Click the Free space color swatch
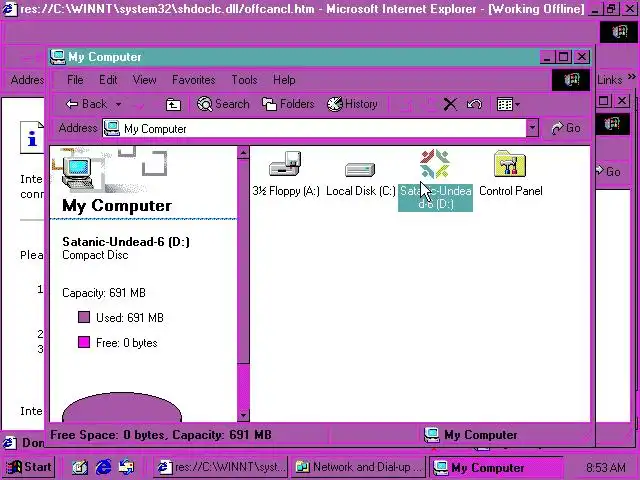Image resolution: width=640 pixels, height=480 pixels. point(84,342)
